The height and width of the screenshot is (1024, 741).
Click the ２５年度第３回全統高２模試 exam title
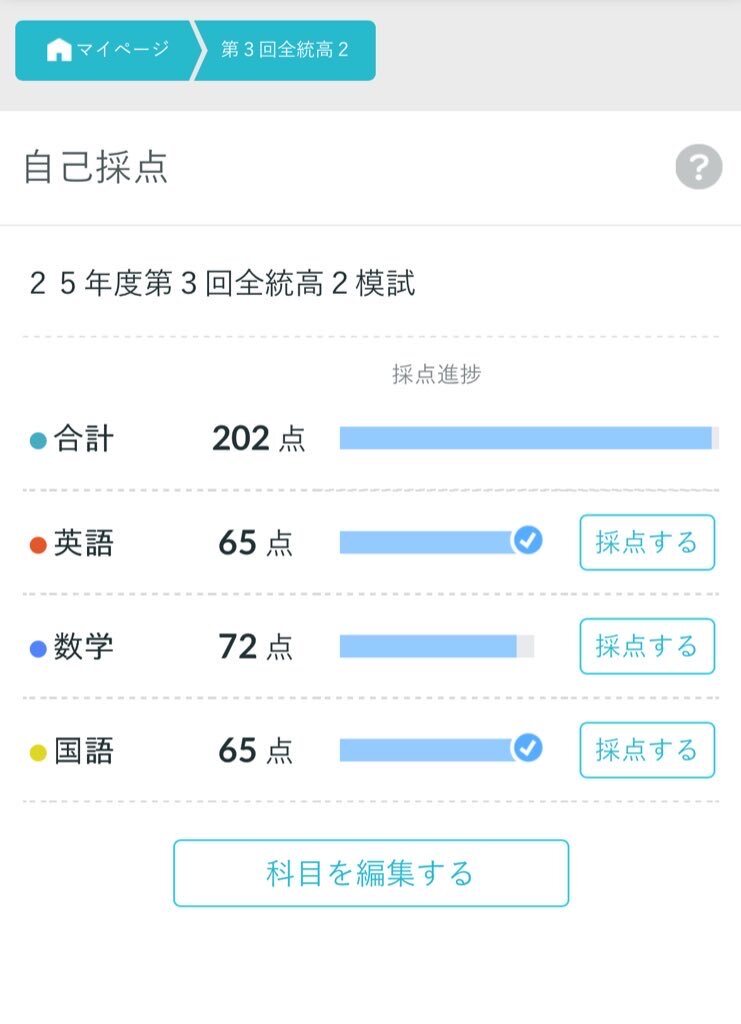pyautogui.click(x=222, y=284)
